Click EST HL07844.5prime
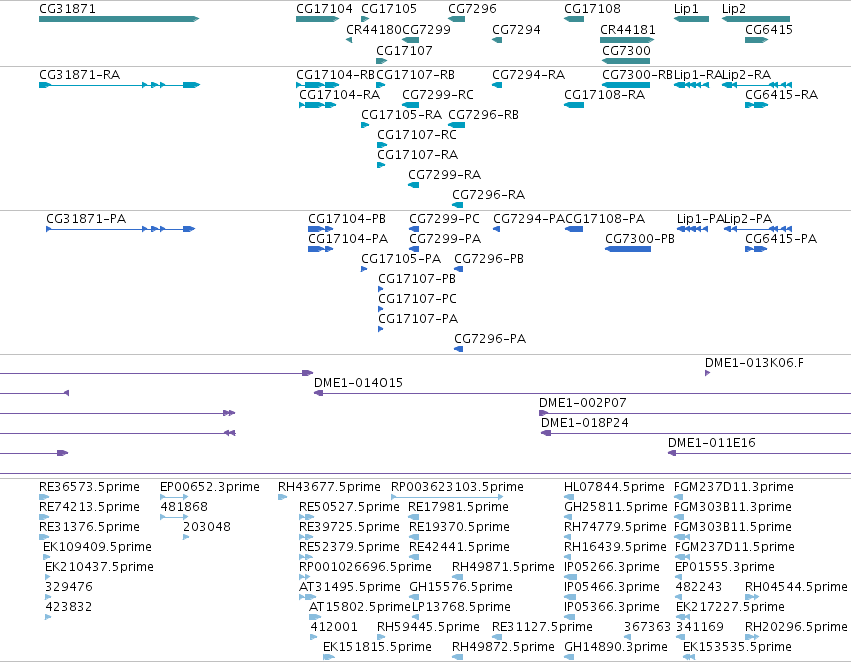 tap(569, 497)
